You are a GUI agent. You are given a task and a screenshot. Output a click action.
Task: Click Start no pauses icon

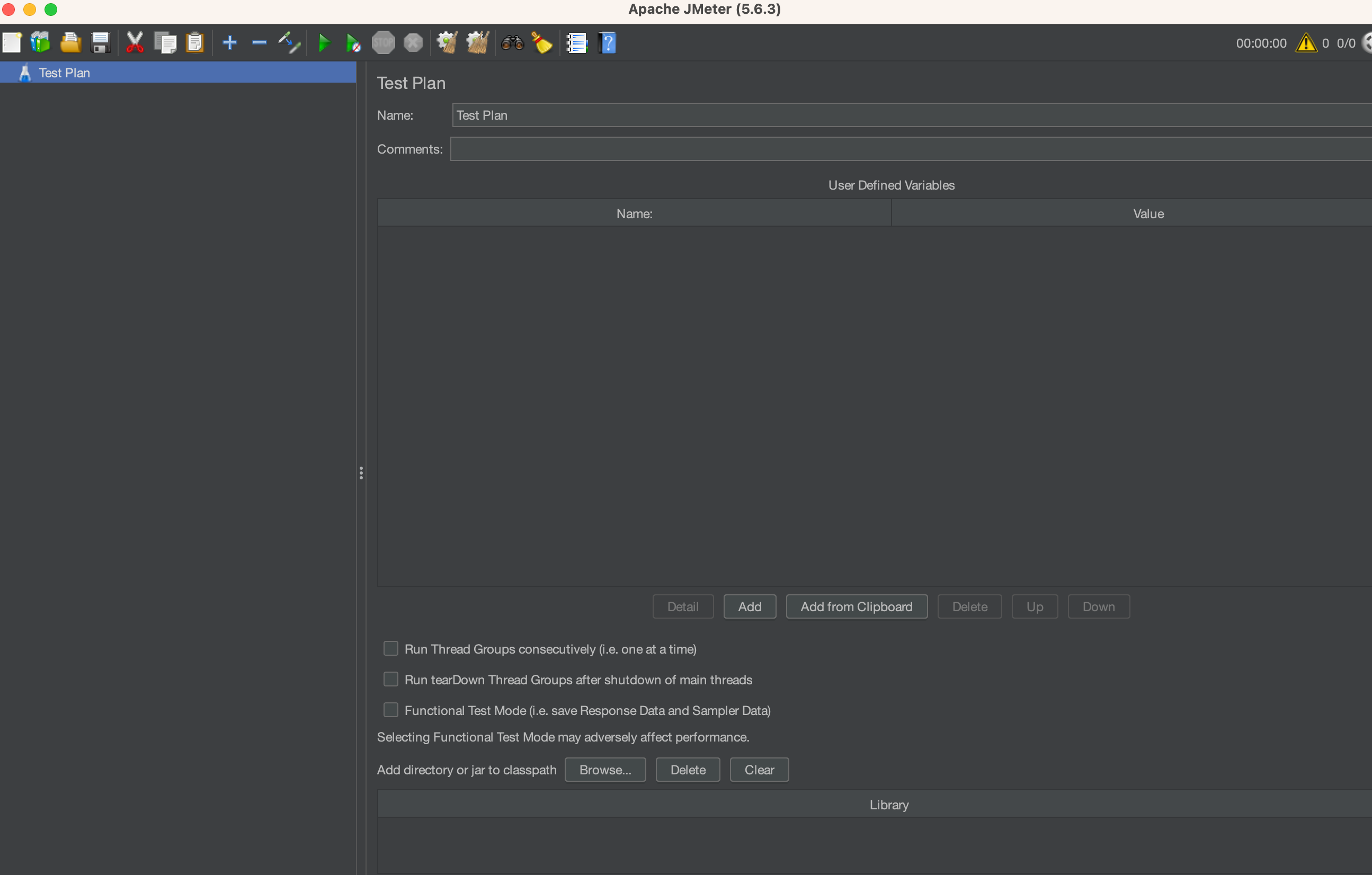pyautogui.click(x=353, y=43)
